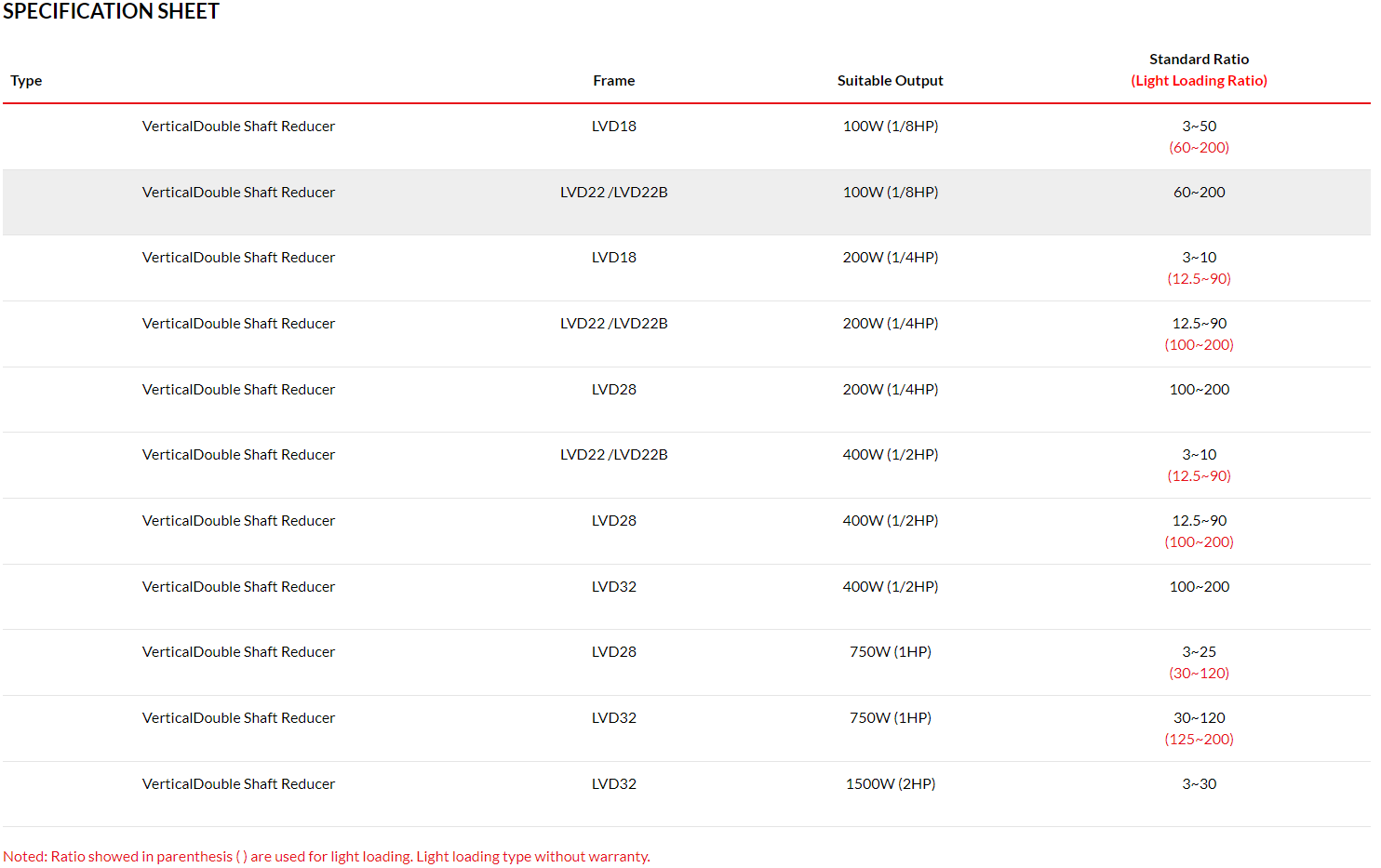Click the black 30~120 standard ratio
Image resolution: width=1381 pixels, height=868 pixels.
click(x=1199, y=718)
